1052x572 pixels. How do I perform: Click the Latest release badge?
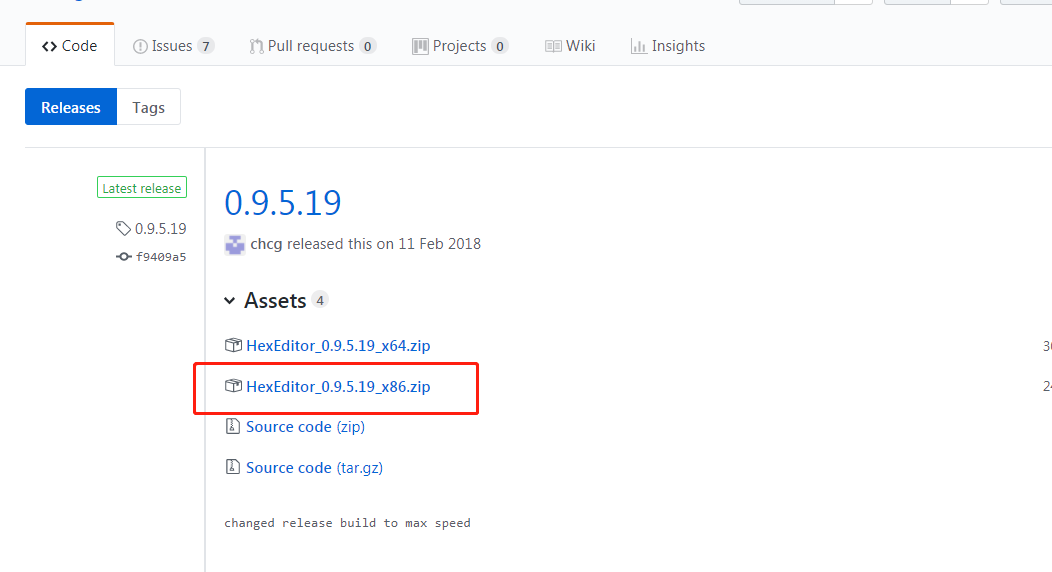142,188
